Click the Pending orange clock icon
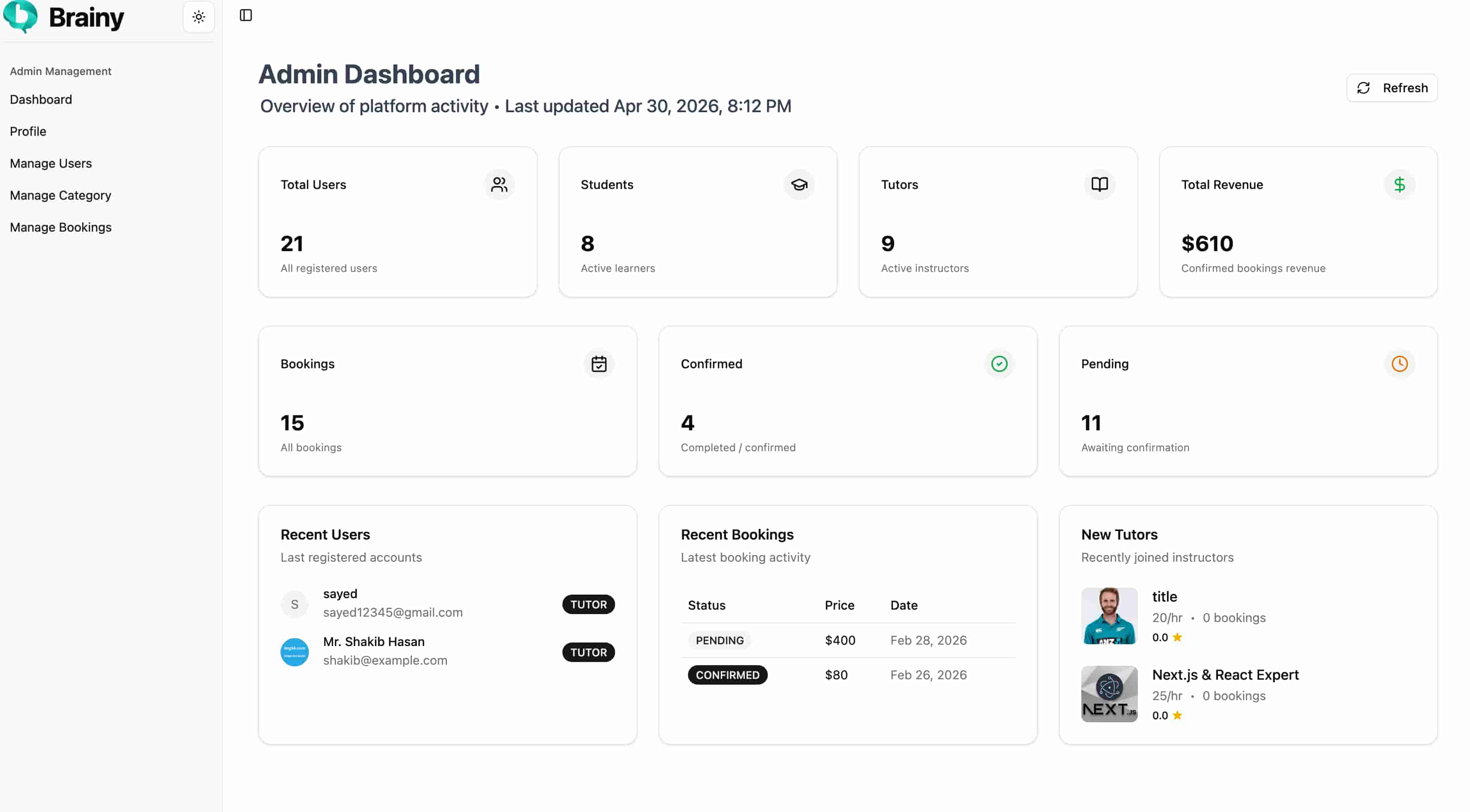The width and height of the screenshot is (1470, 812). coord(1400,363)
